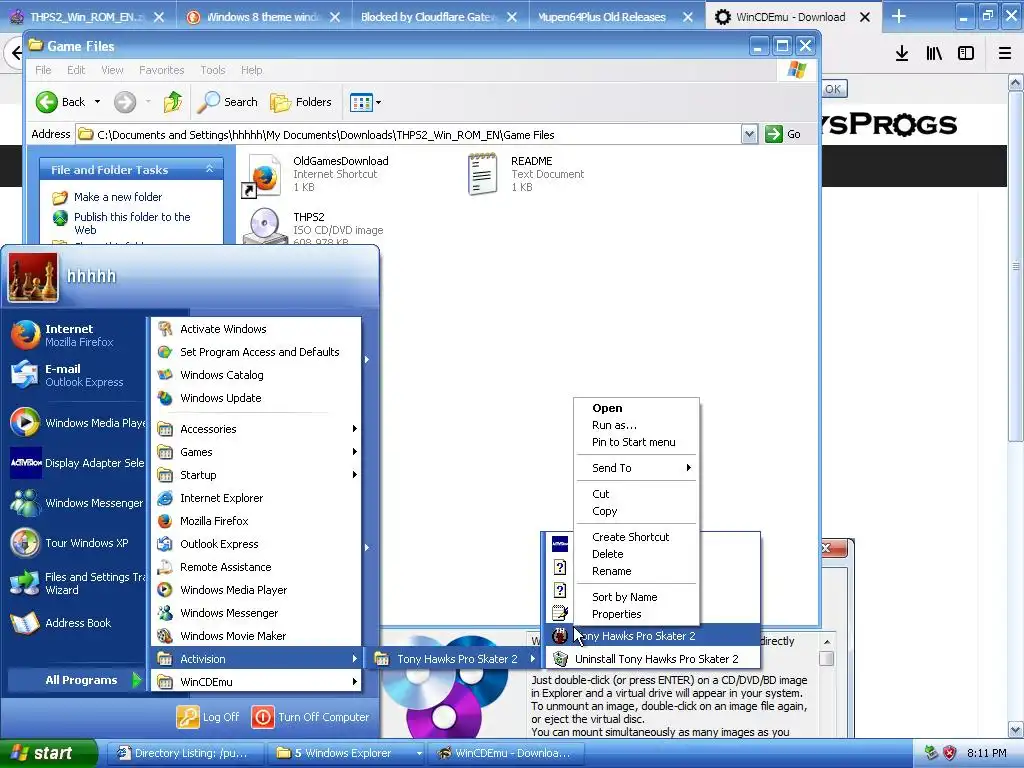Image resolution: width=1024 pixels, height=768 pixels.
Task: Click Uninstall Tony Hawks Pro Skater 2
Action: point(652,659)
